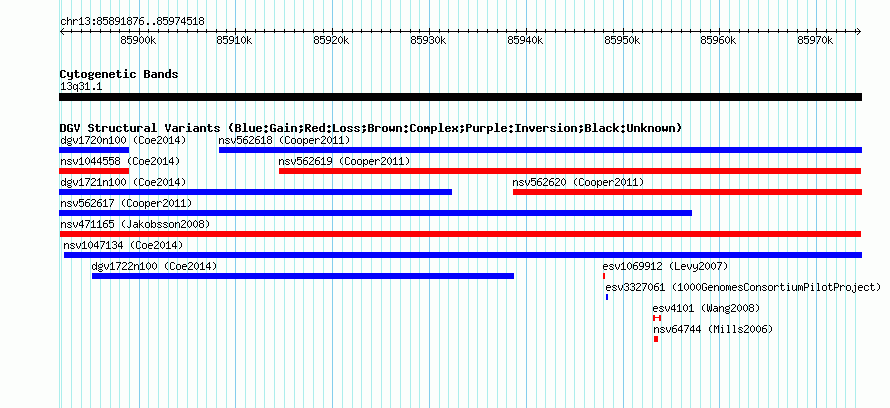Select the blue dgv1722n100 gain bar
This screenshot has height=408, width=890.
(x=303, y=276)
